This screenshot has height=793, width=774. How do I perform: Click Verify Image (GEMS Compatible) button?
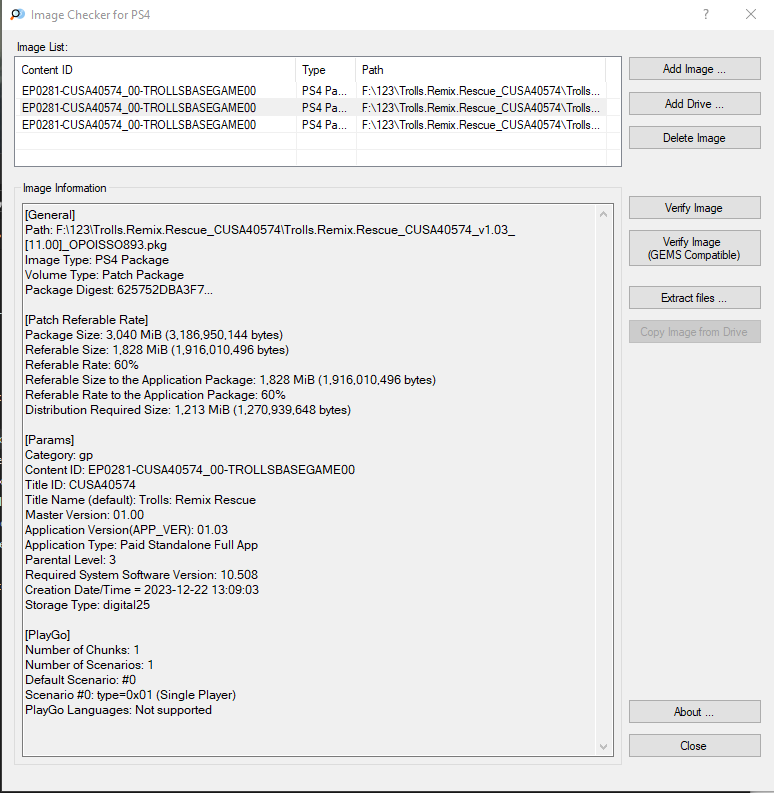coord(694,249)
